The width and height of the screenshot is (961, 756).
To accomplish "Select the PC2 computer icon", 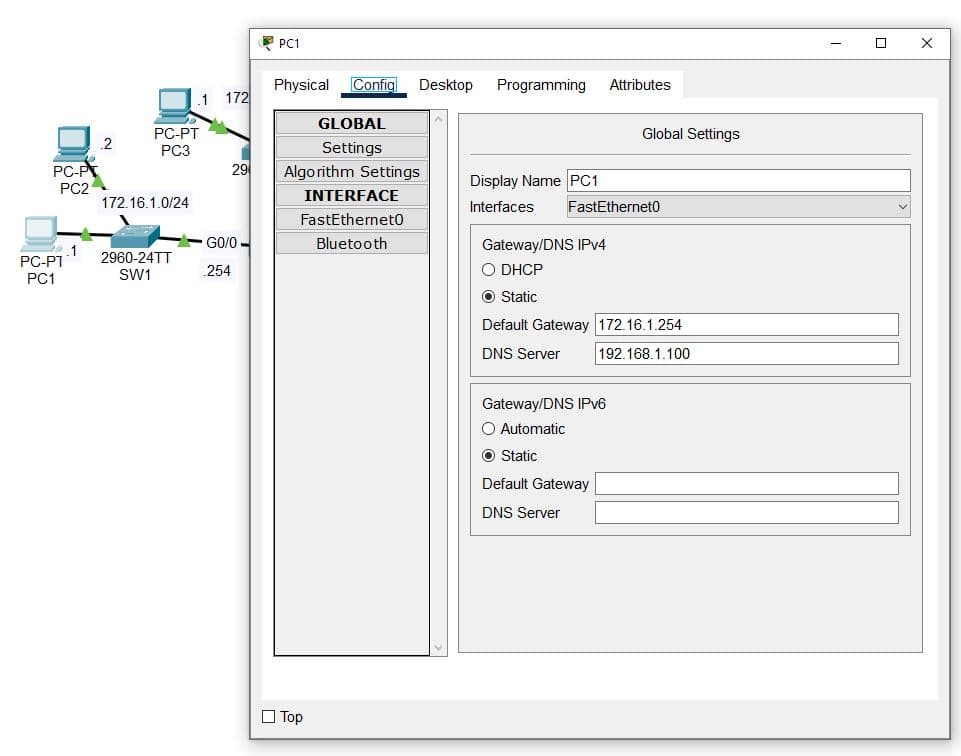I will pos(74,145).
